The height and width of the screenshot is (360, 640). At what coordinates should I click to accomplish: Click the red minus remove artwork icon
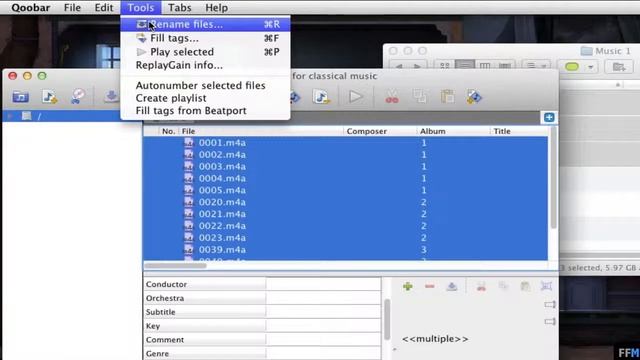[429, 287]
